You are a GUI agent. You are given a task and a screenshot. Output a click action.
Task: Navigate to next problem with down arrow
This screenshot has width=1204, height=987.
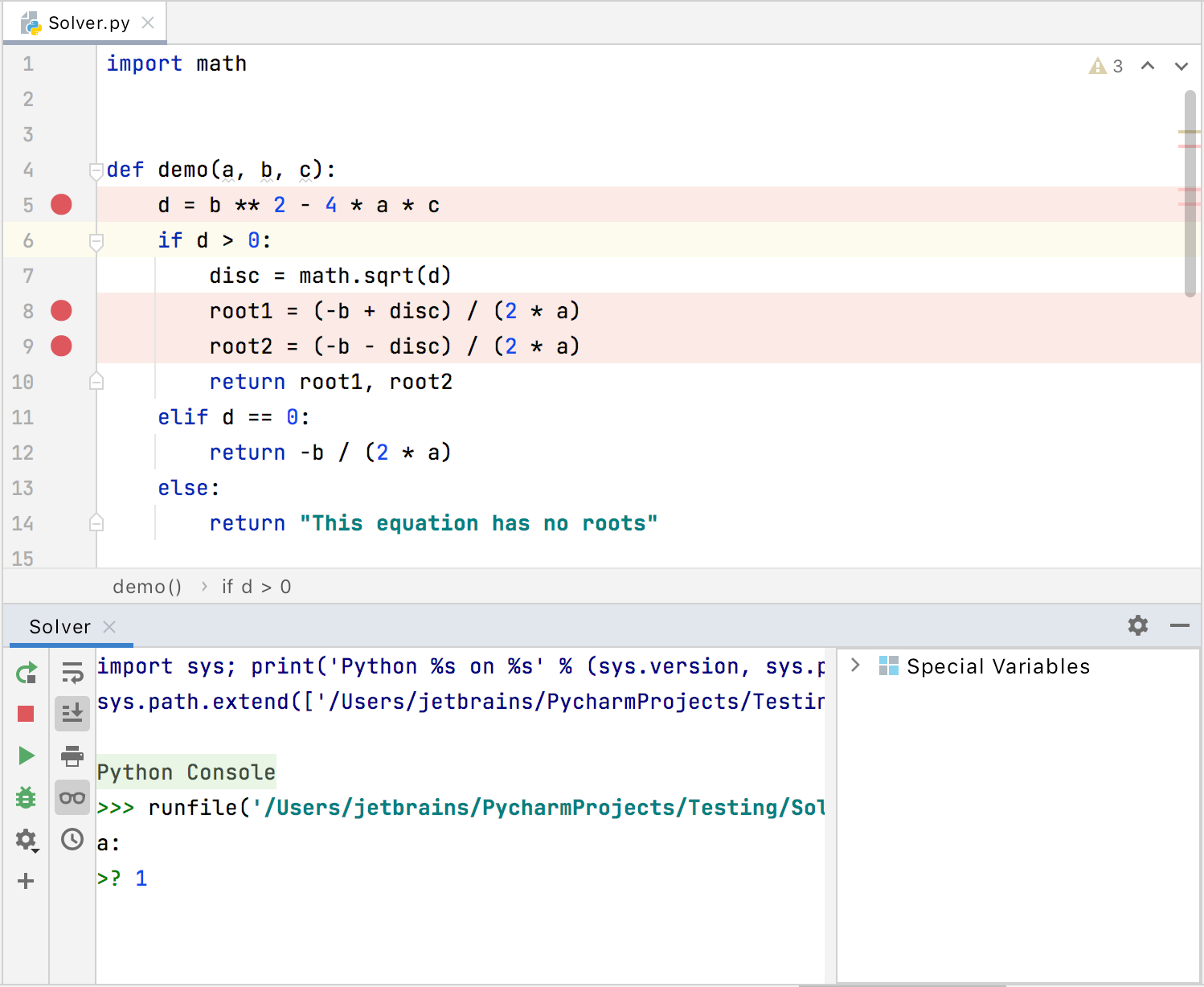coord(1181,66)
